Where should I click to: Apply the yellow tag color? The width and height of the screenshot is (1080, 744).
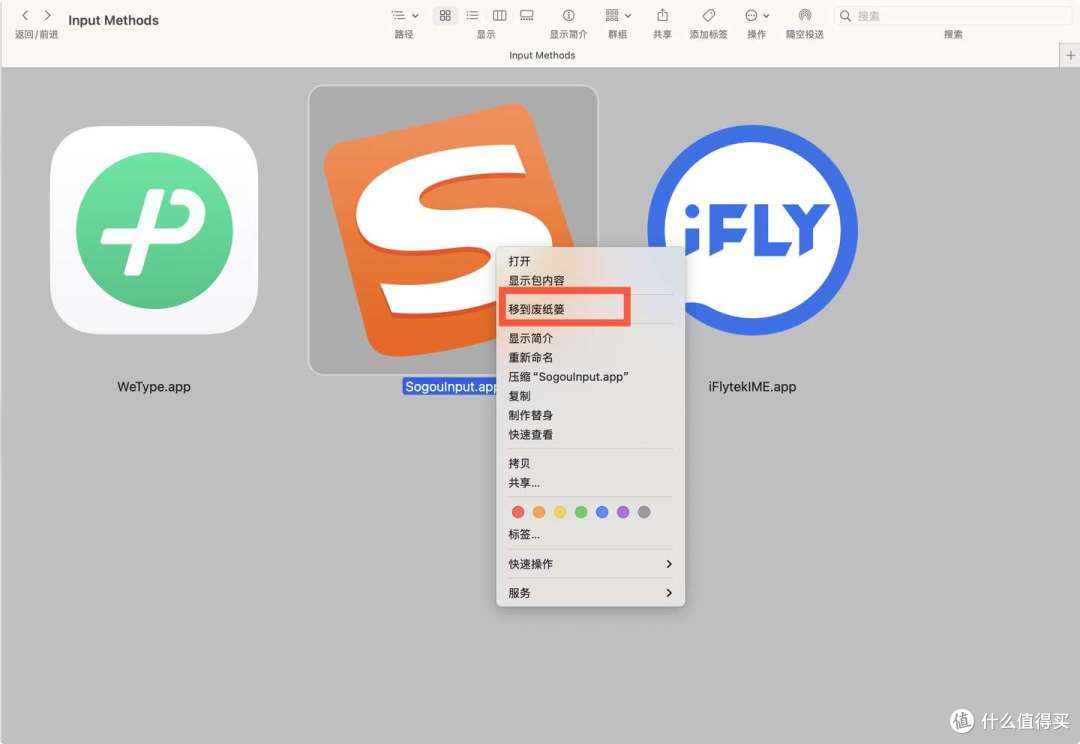pos(560,512)
